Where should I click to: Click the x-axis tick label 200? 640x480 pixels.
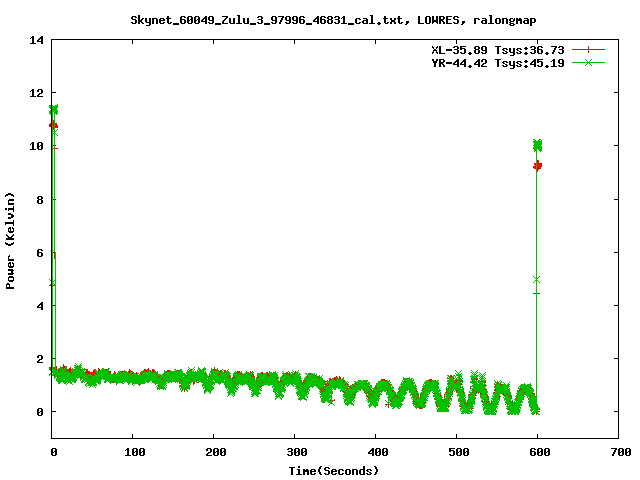point(216,452)
